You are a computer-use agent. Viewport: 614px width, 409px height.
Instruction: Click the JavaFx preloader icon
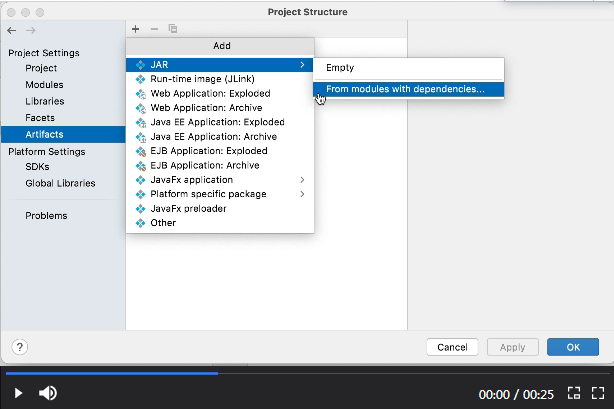[140, 209]
